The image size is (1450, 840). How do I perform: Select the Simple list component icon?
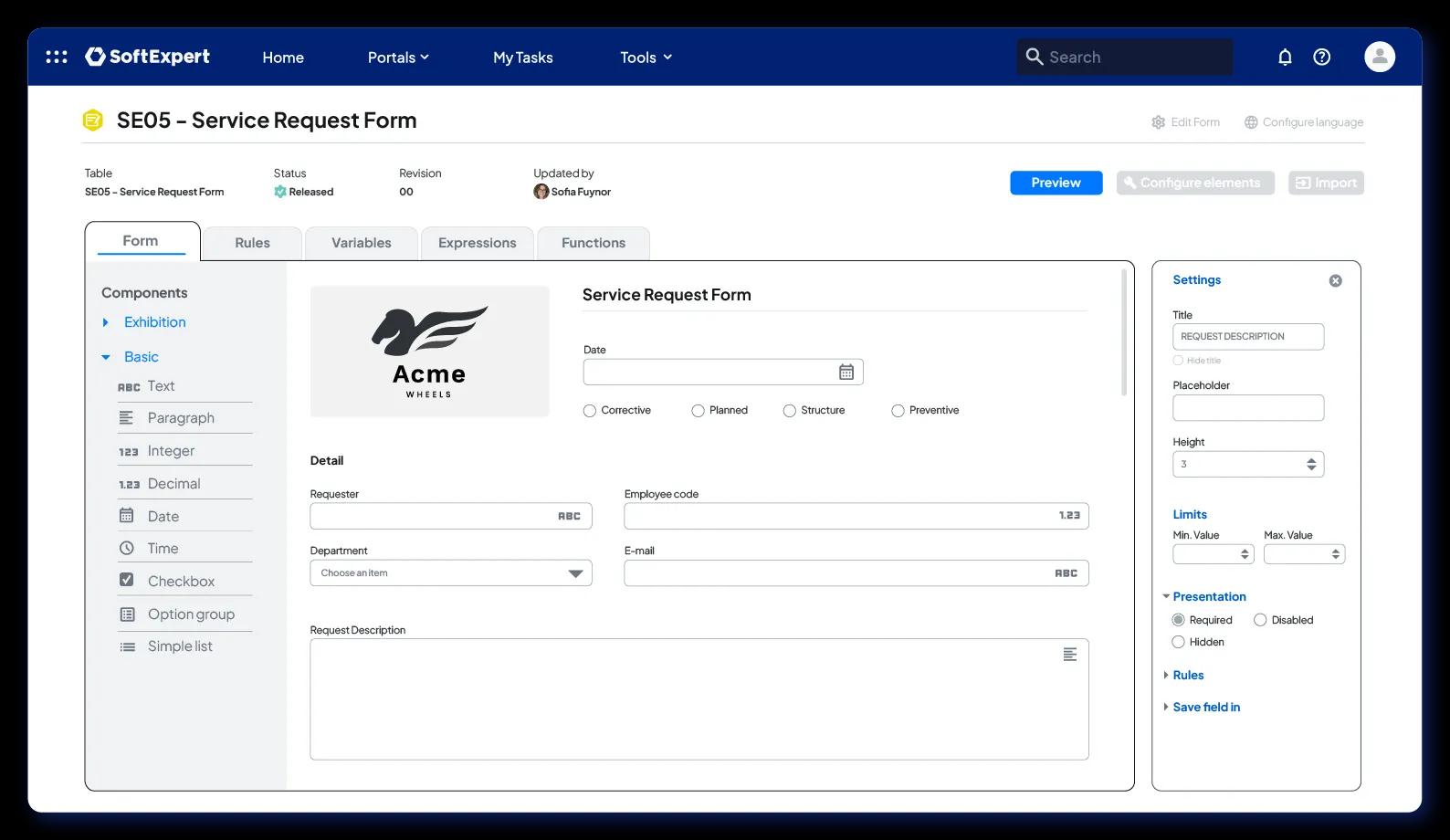tap(127, 646)
